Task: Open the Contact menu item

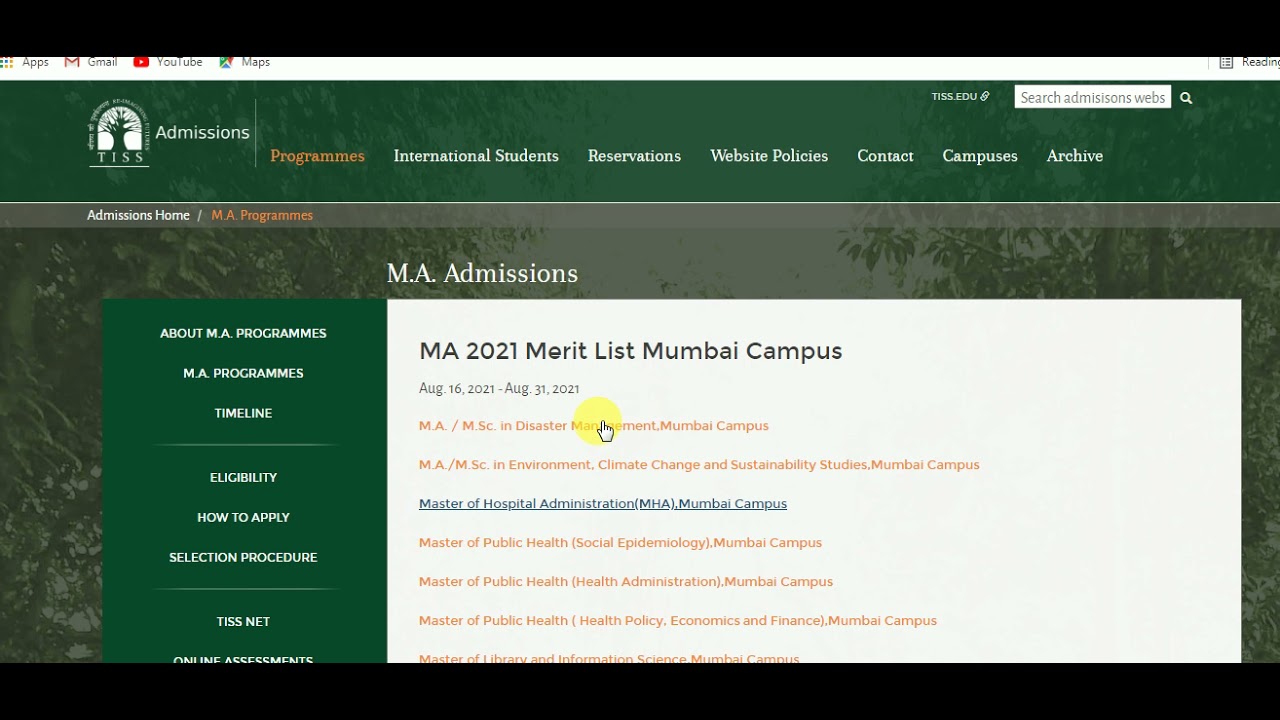Action: [885, 156]
